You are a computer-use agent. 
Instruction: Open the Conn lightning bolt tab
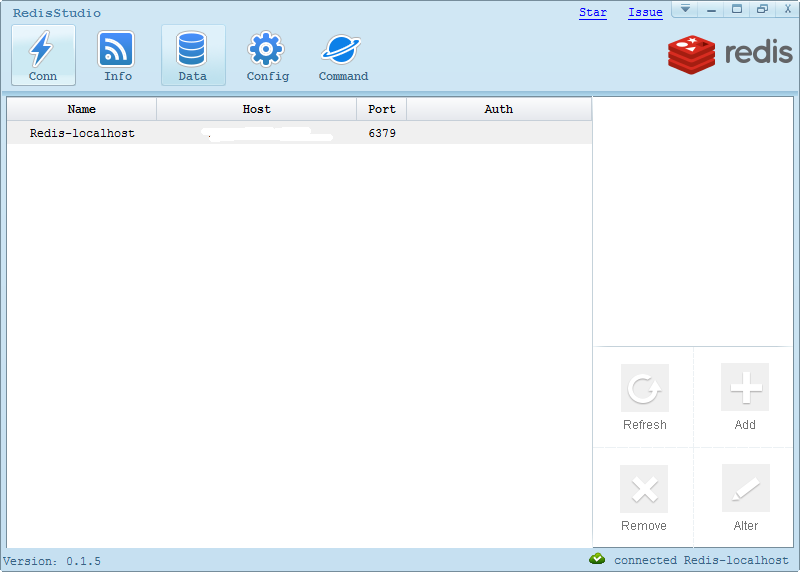point(43,55)
